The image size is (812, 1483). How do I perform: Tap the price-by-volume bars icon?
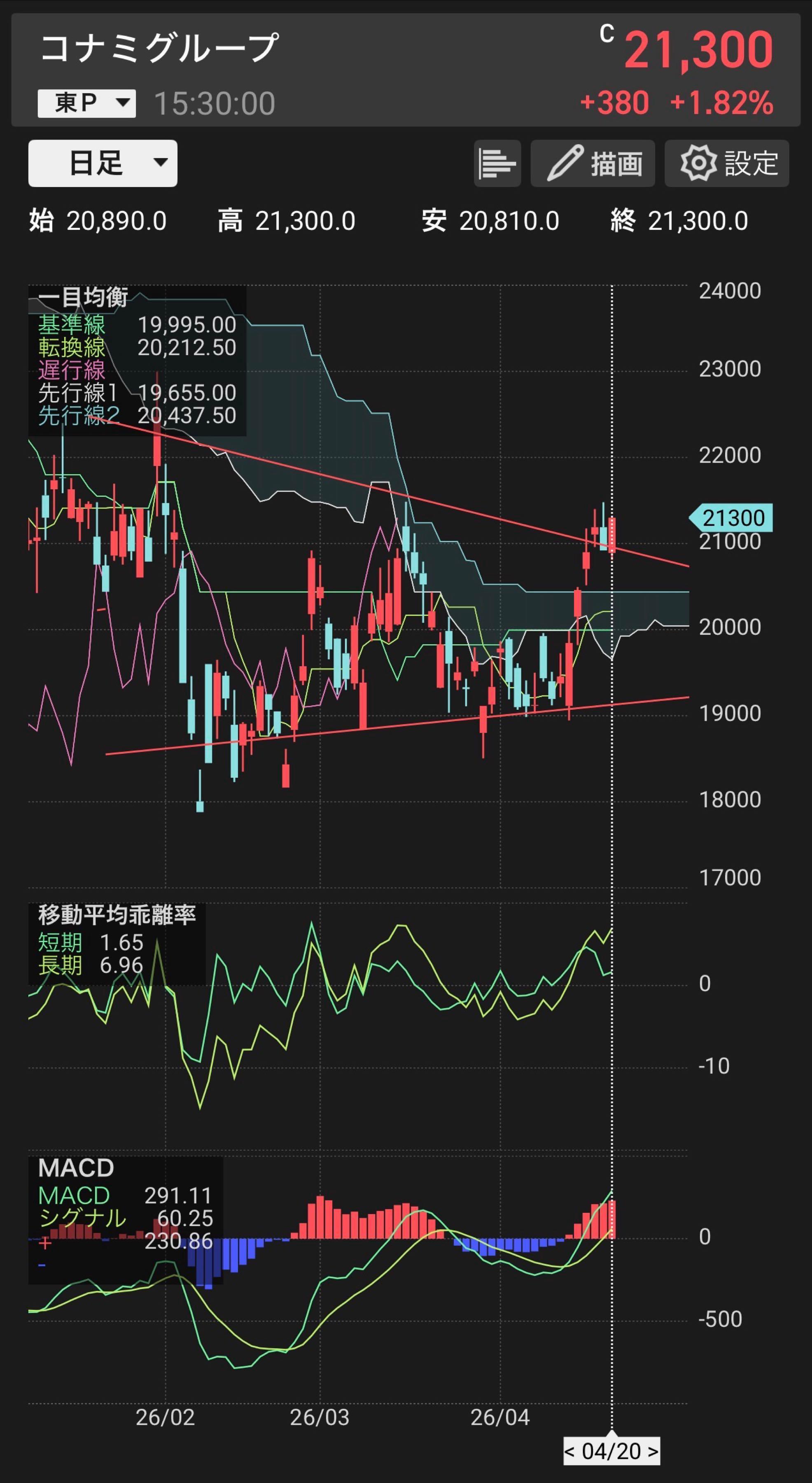tap(497, 164)
